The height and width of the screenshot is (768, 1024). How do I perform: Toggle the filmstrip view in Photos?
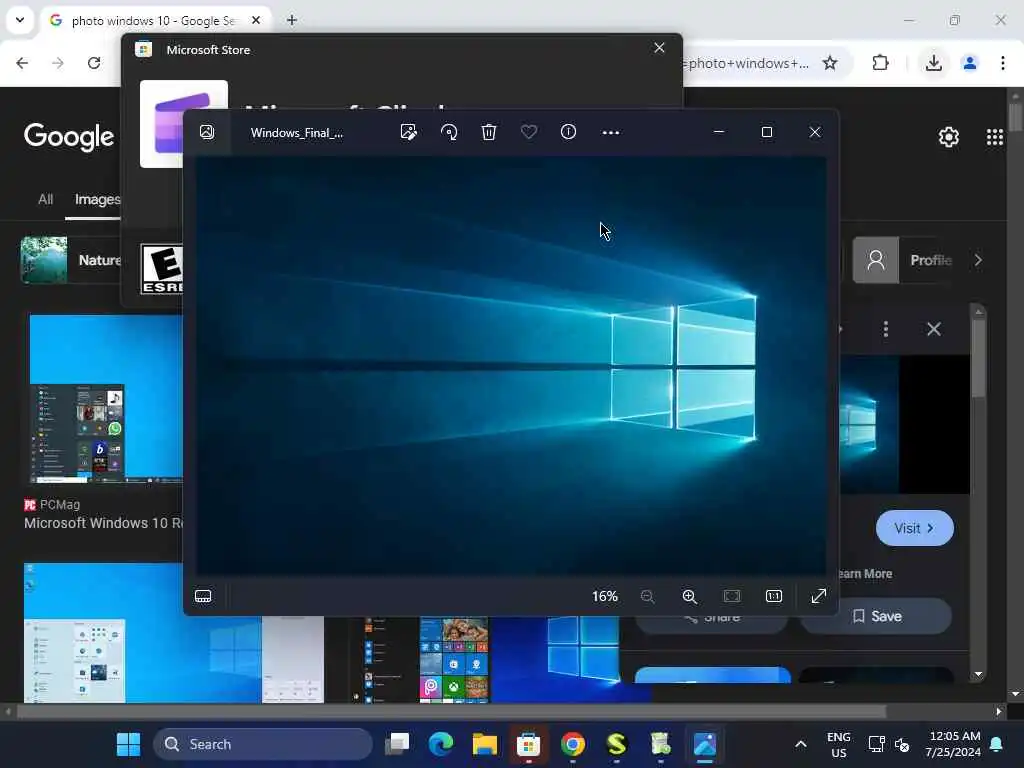(x=203, y=596)
